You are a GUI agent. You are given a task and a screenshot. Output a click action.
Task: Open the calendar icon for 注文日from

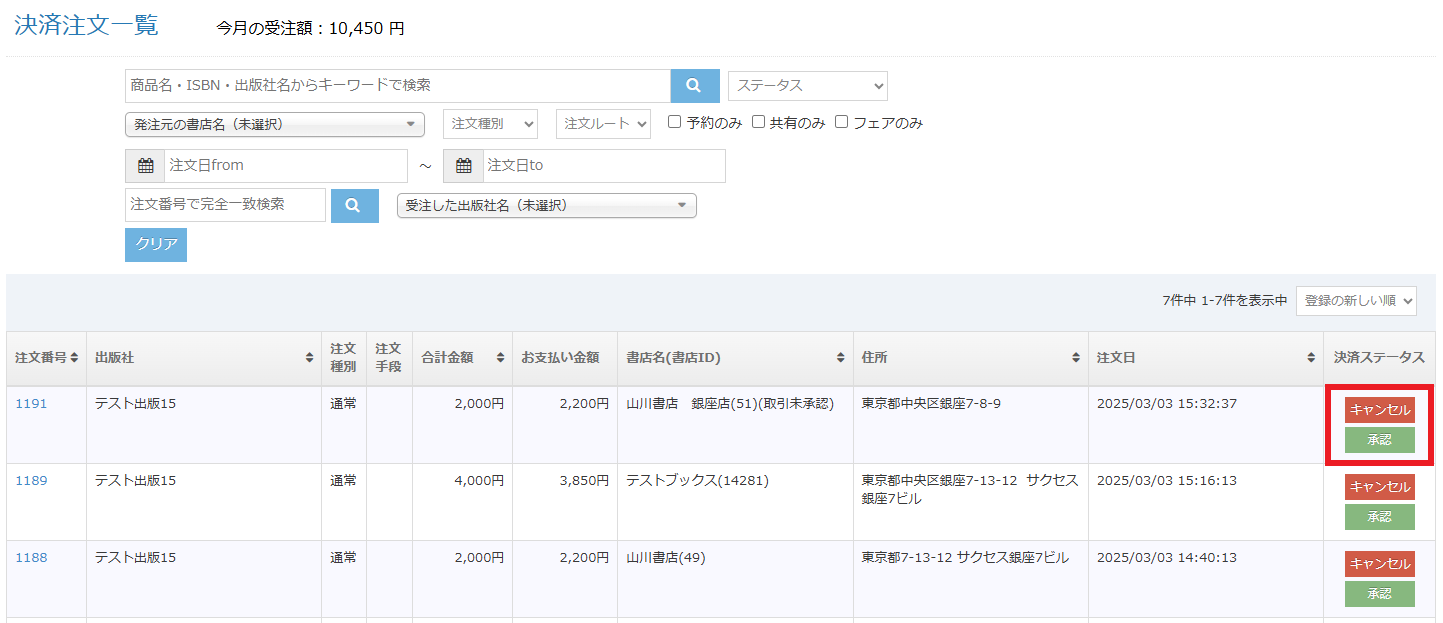[x=145, y=165]
